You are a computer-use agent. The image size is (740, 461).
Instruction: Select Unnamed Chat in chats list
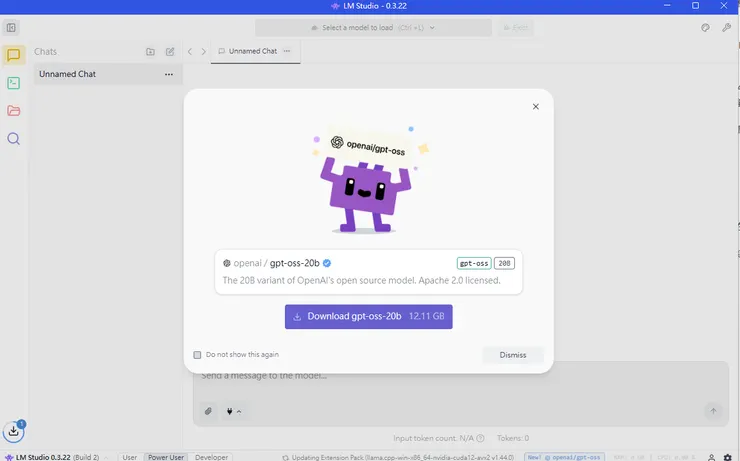108,74
